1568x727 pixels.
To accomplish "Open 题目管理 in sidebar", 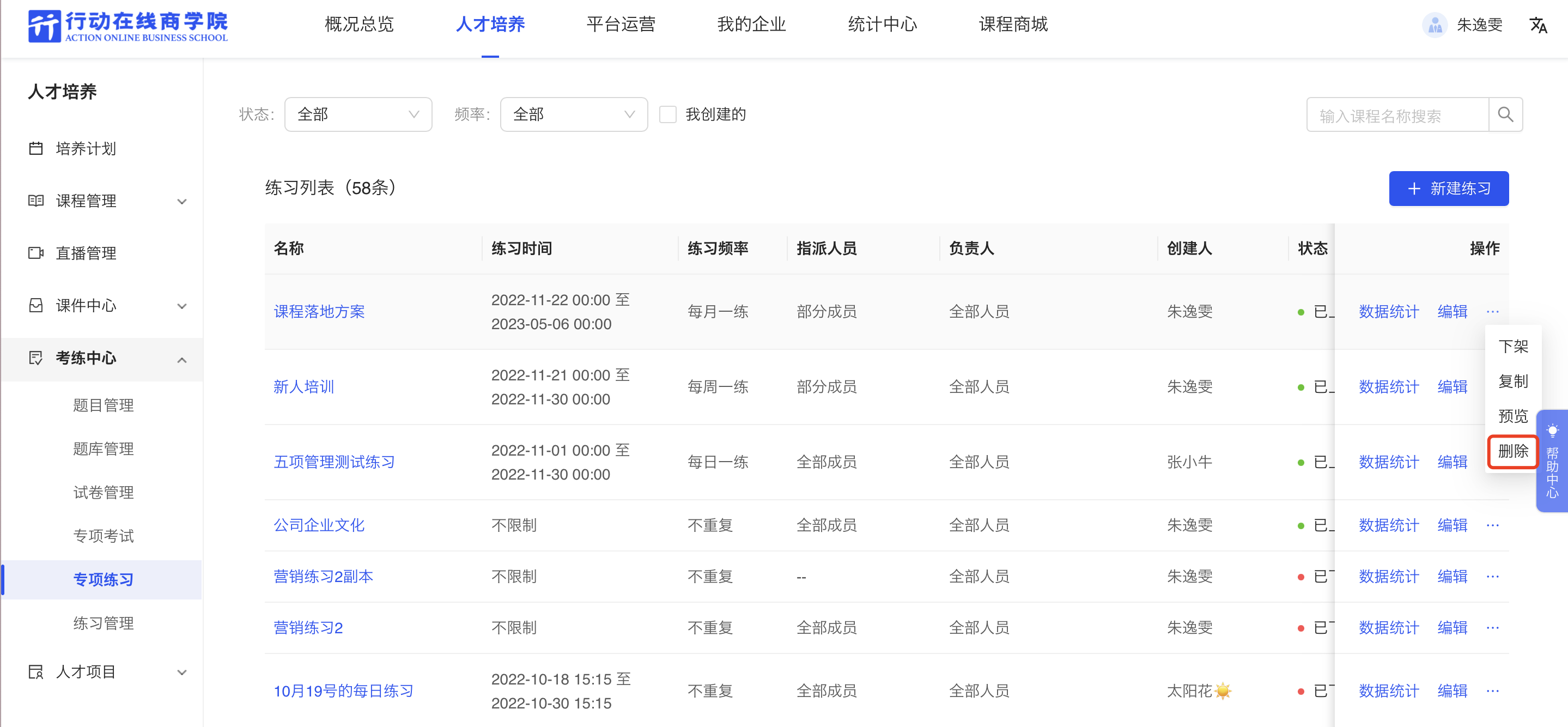I will (104, 405).
